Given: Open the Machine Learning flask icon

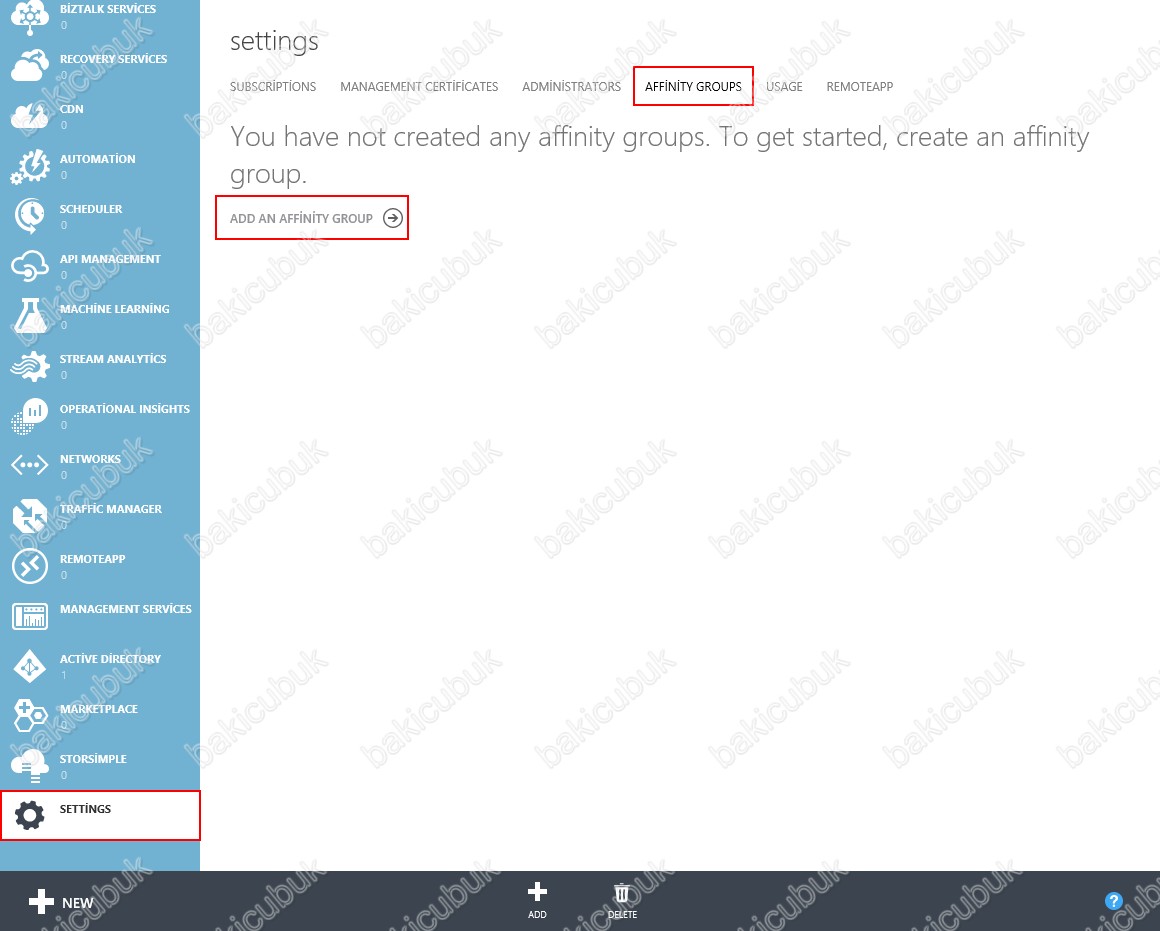Looking at the screenshot, I should coord(30,315).
